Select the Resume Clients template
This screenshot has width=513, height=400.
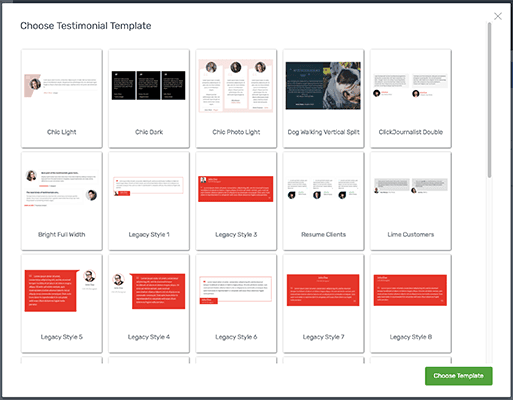click(323, 201)
